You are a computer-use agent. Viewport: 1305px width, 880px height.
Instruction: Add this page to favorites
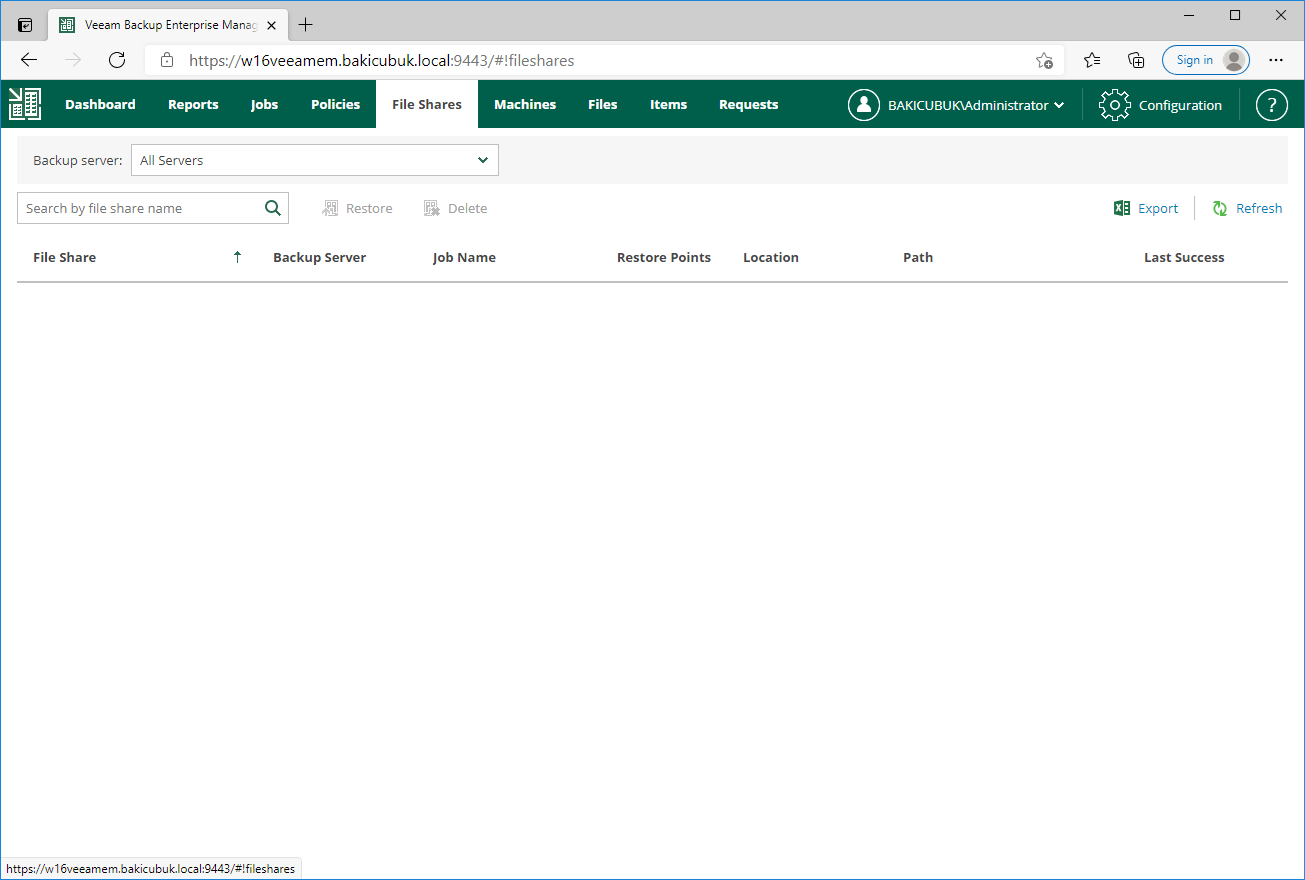point(1044,60)
